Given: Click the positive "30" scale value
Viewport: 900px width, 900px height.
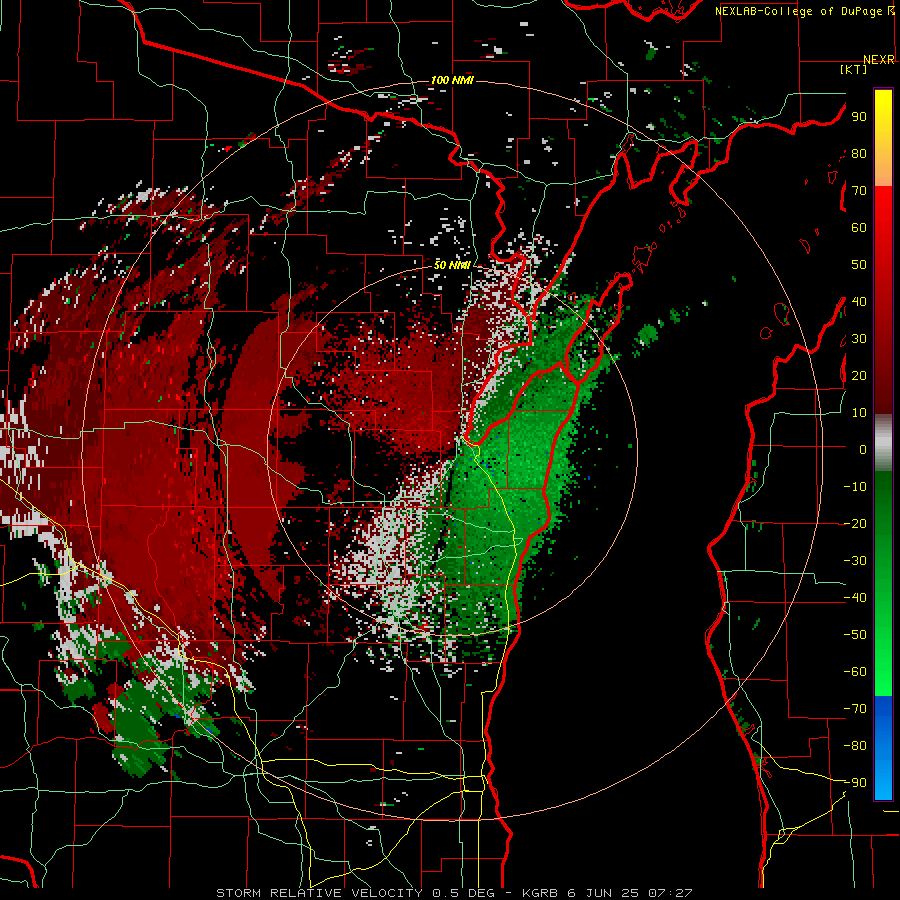Looking at the screenshot, I should coord(859,339).
